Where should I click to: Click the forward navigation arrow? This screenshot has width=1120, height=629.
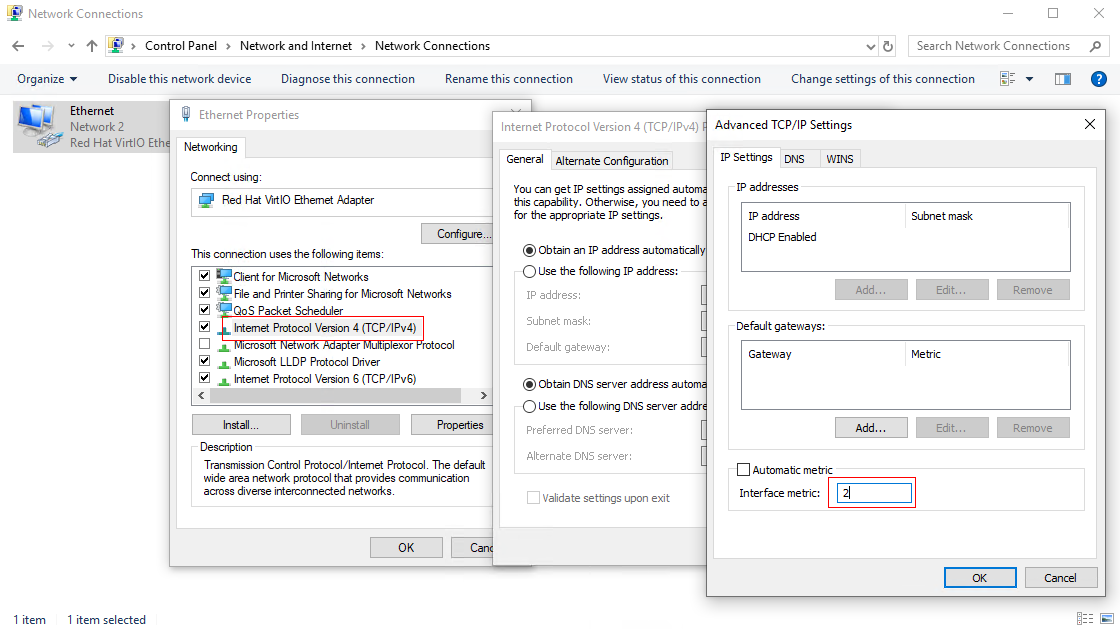pos(48,46)
